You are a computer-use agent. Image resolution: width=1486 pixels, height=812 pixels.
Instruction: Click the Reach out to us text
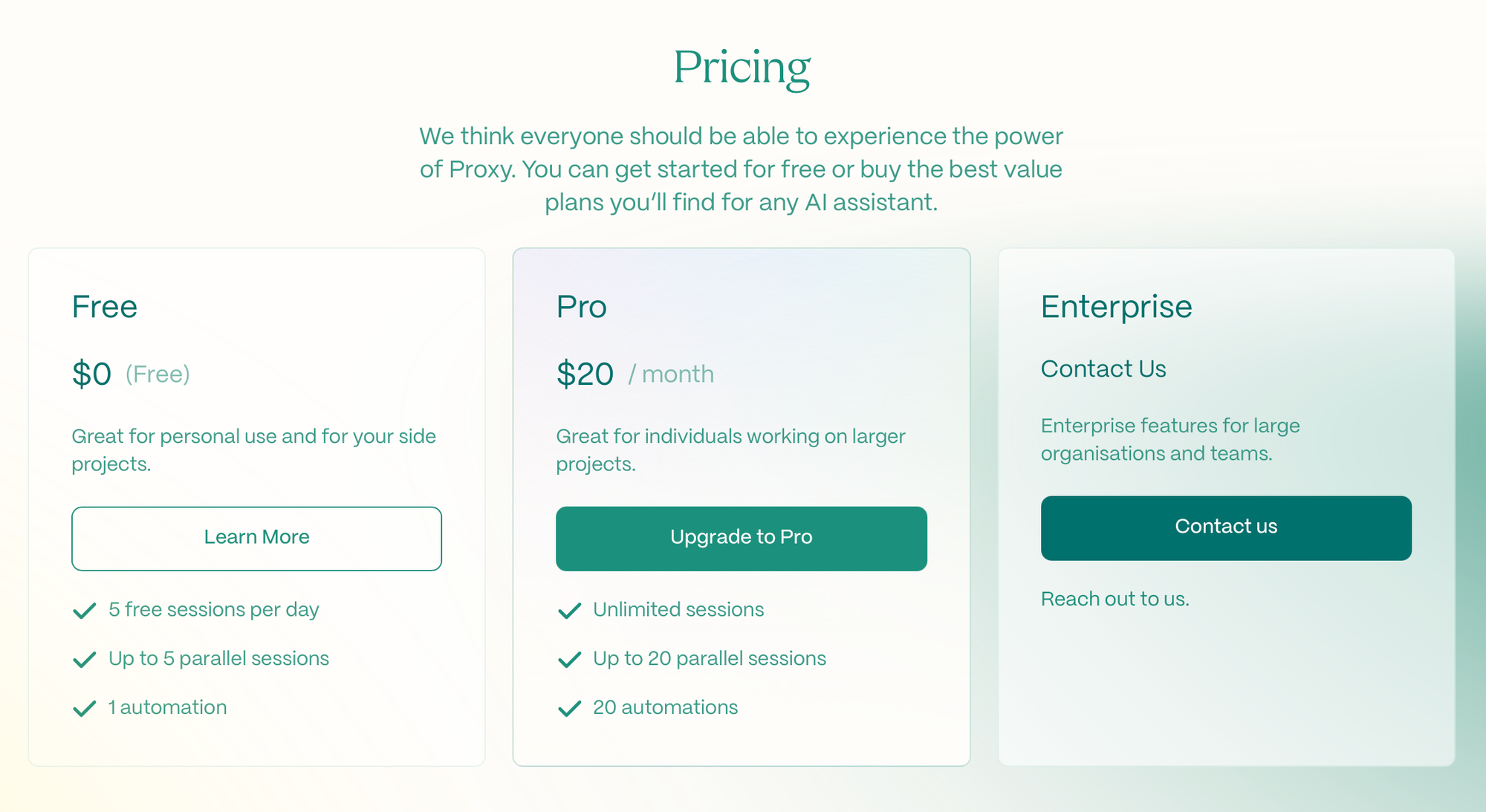[x=1114, y=599]
